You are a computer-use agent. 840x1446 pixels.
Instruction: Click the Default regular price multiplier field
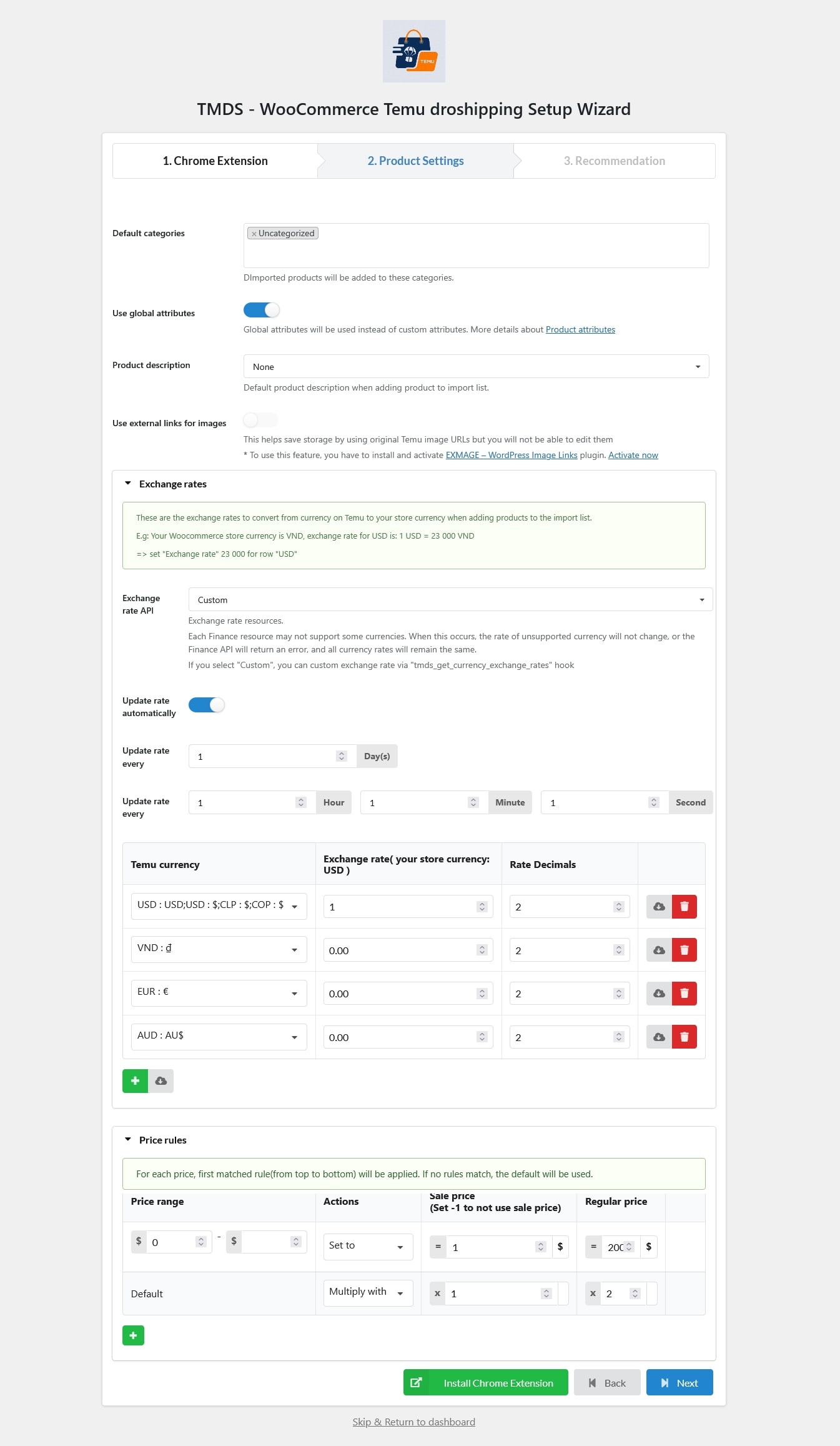point(623,1294)
